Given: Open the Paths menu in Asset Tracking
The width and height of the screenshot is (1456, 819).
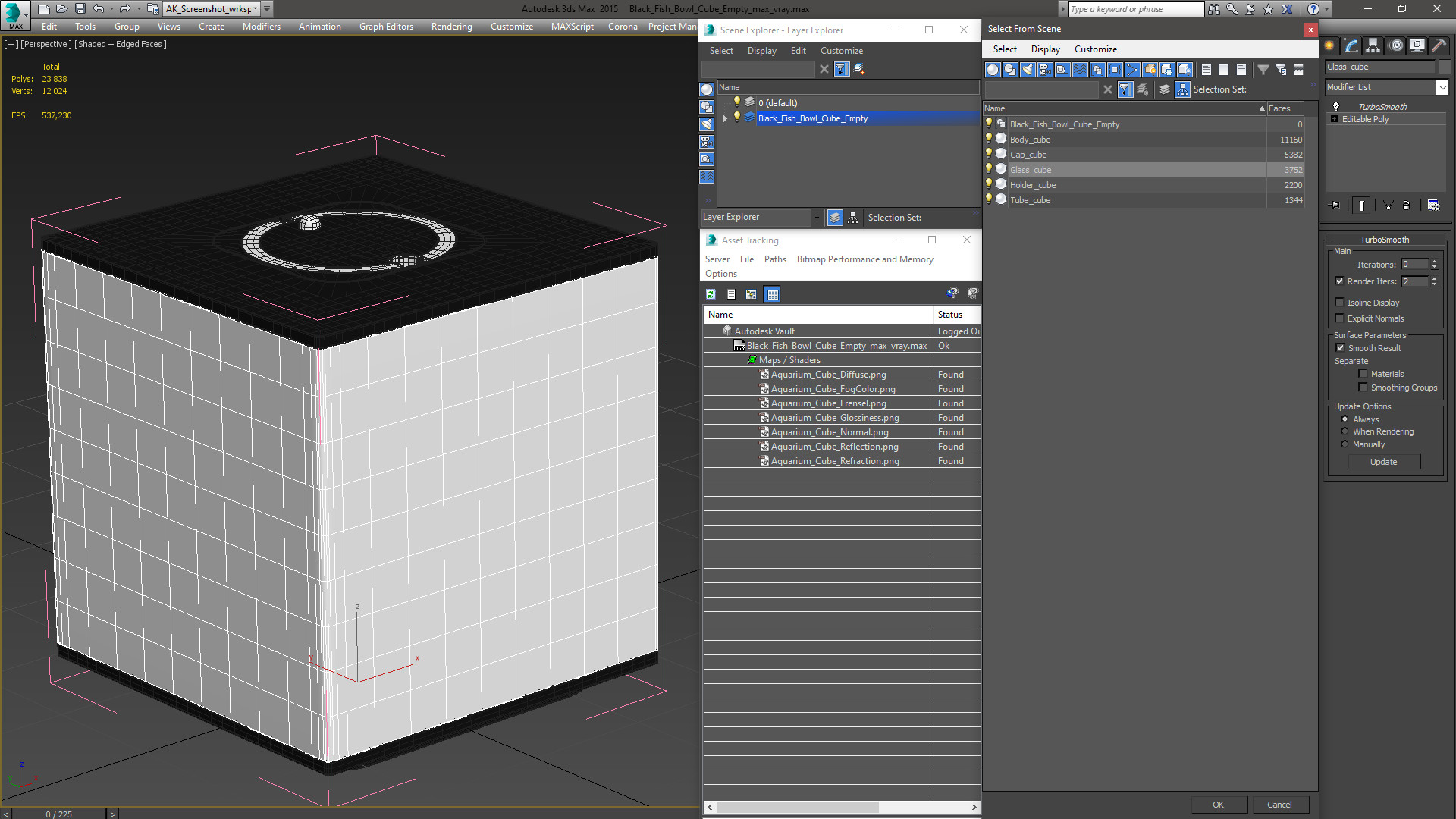Looking at the screenshot, I should coord(775,259).
